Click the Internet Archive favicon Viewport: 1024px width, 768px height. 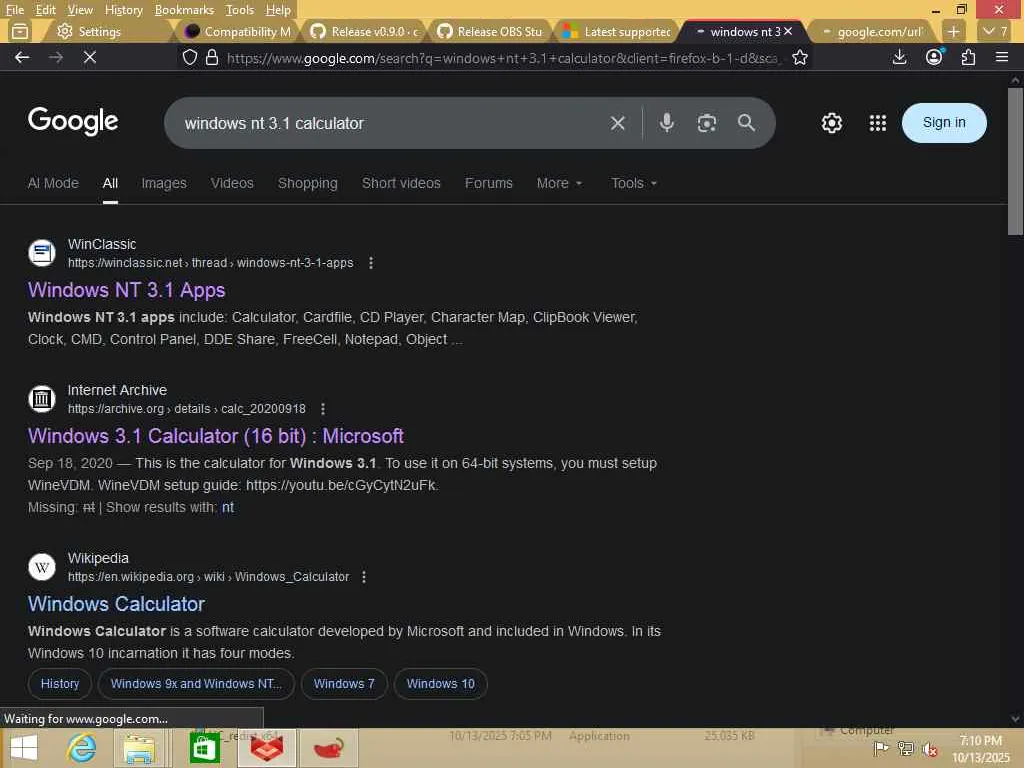click(x=42, y=398)
